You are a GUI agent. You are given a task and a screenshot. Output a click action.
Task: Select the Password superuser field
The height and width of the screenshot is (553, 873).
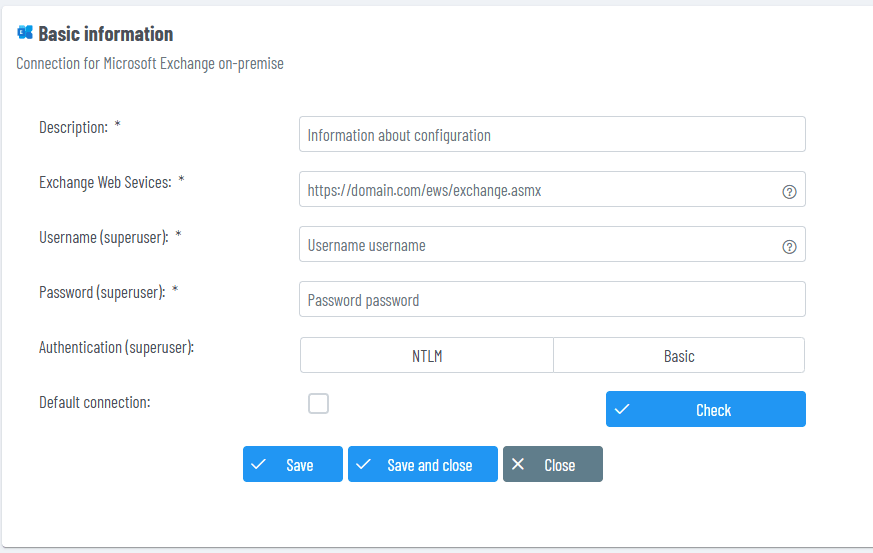coord(551,300)
